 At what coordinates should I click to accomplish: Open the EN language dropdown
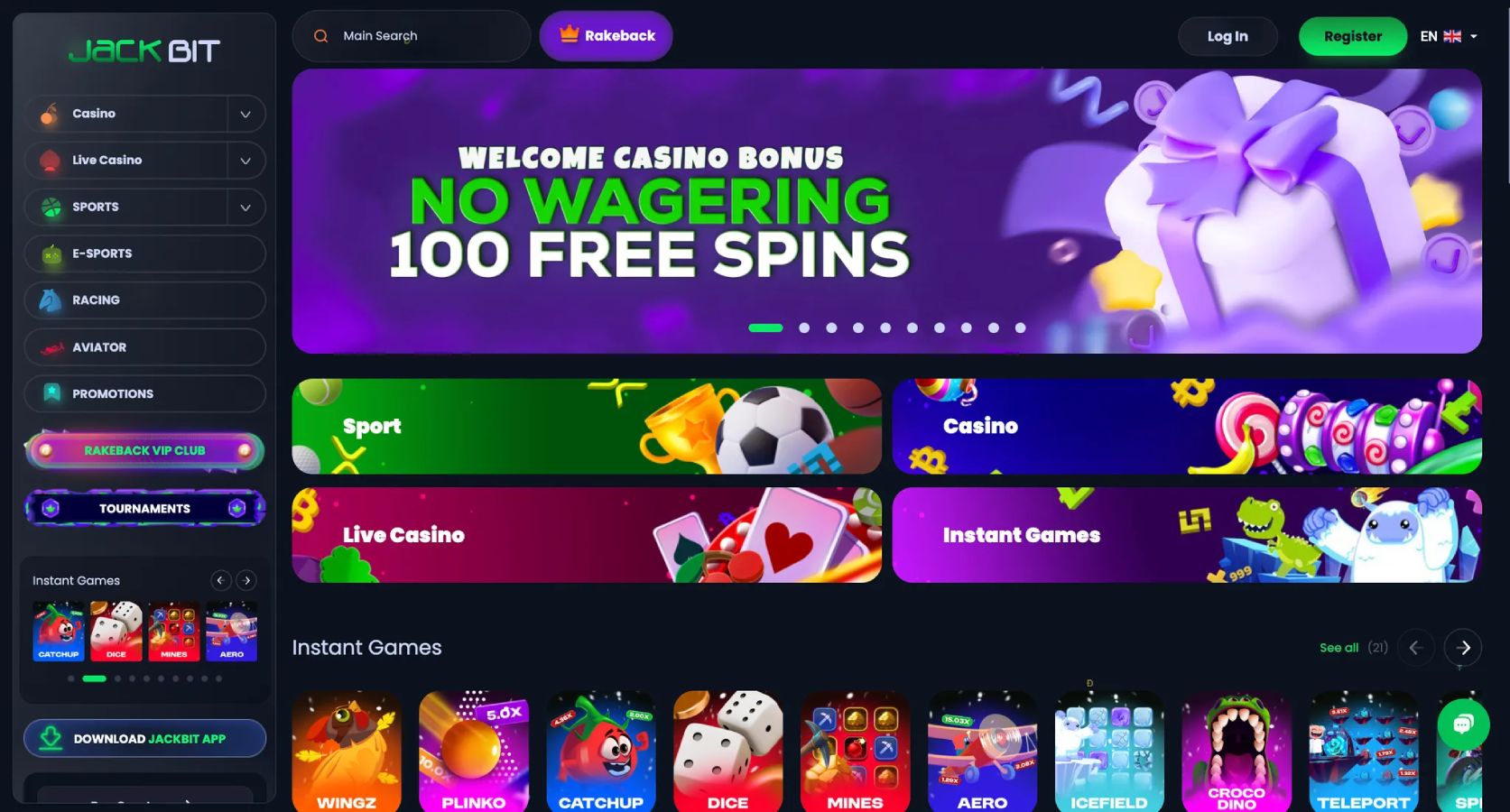pyautogui.click(x=1449, y=36)
